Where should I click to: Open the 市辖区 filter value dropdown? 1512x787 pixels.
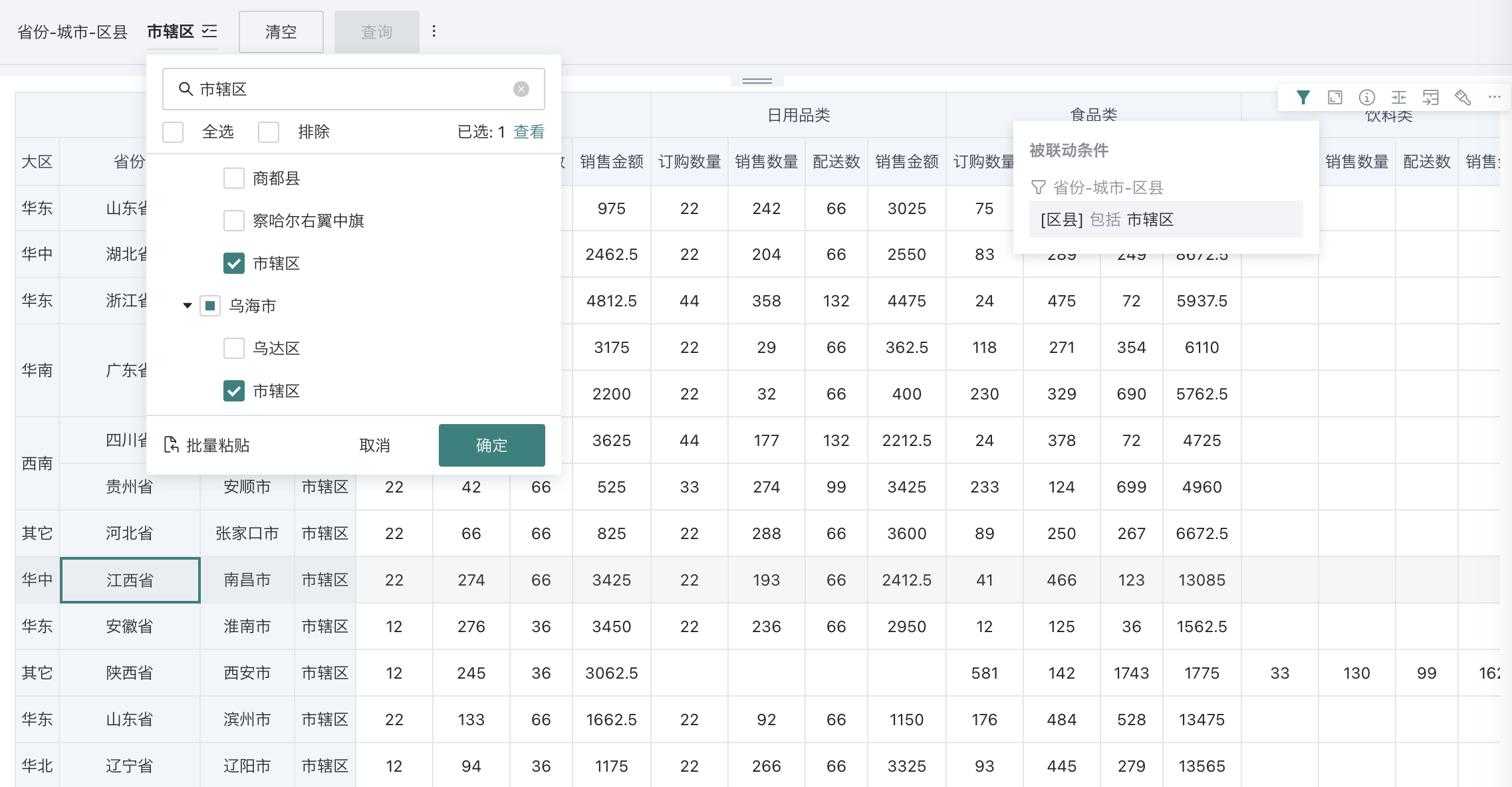point(182,31)
